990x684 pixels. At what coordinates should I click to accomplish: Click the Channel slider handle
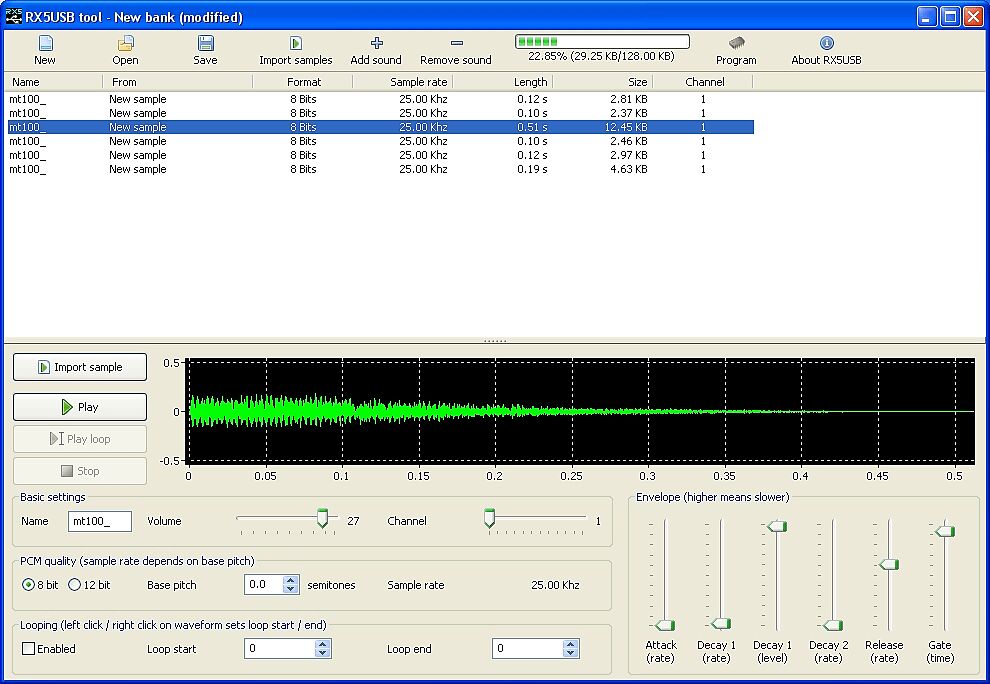[489, 519]
